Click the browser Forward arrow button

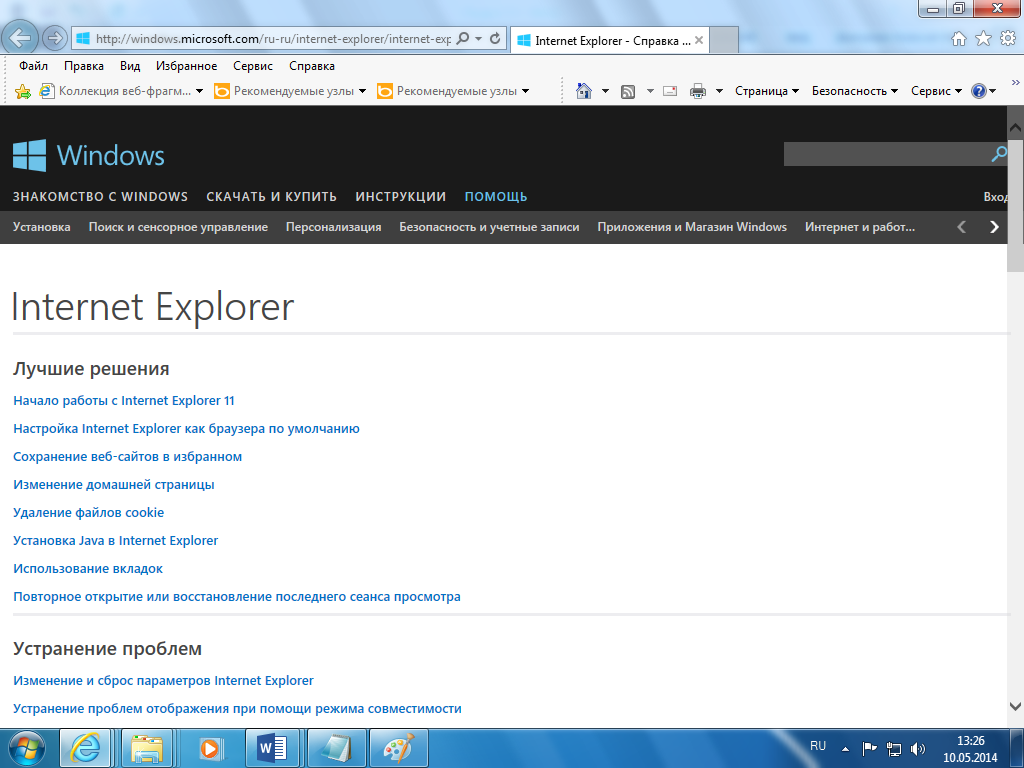pyautogui.click(x=55, y=39)
